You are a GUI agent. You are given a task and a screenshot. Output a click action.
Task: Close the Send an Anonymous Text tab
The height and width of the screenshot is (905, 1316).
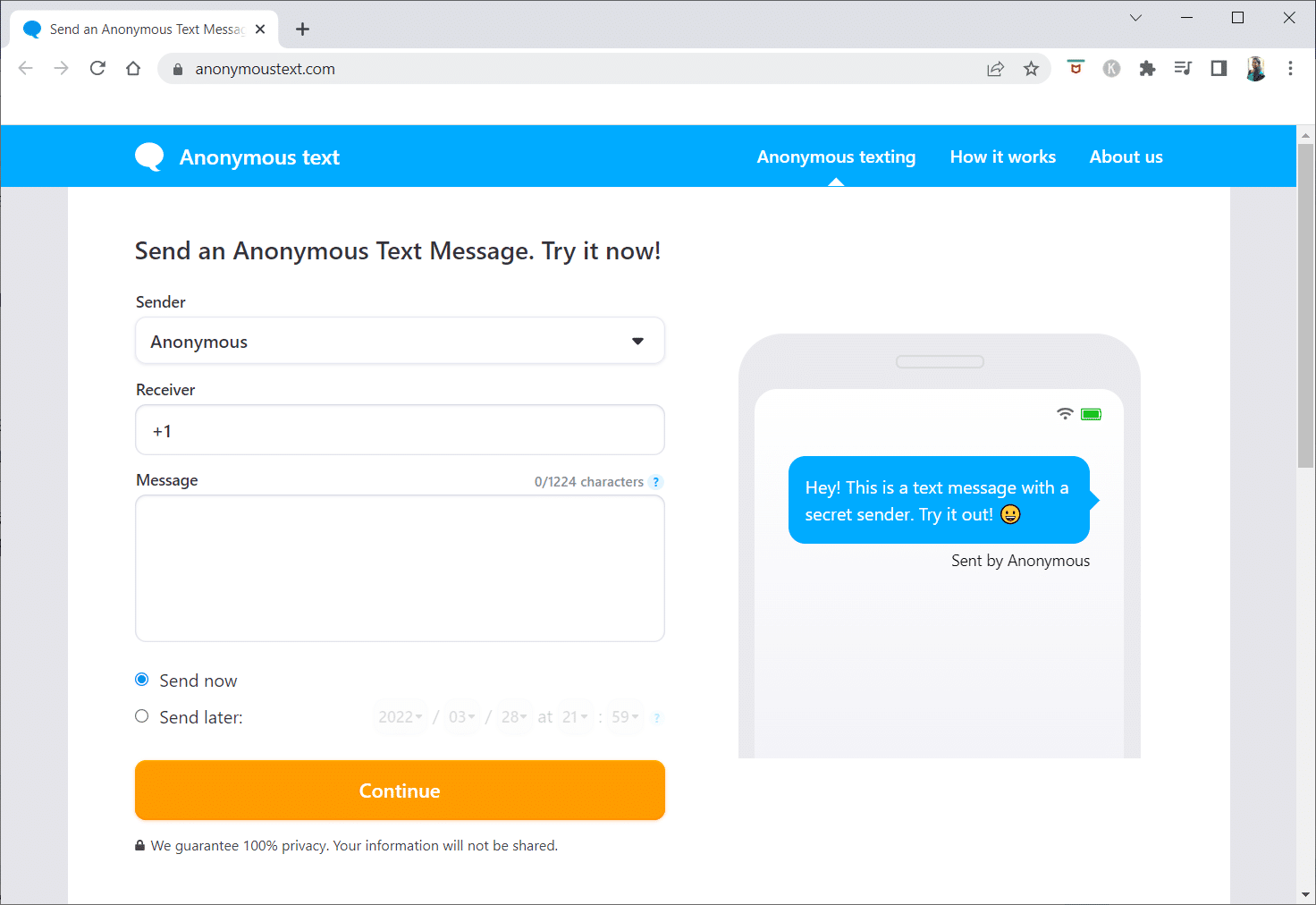(260, 30)
